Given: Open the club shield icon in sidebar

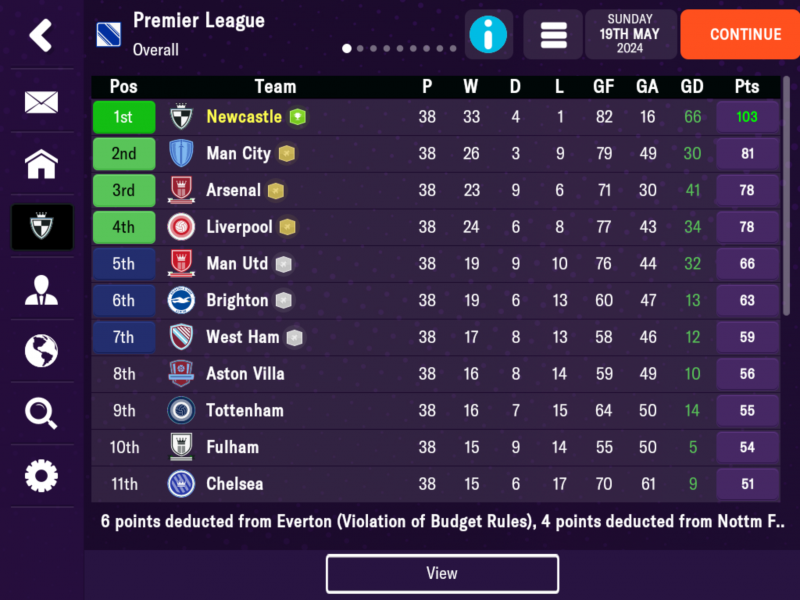Looking at the screenshot, I should coord(42,227).
